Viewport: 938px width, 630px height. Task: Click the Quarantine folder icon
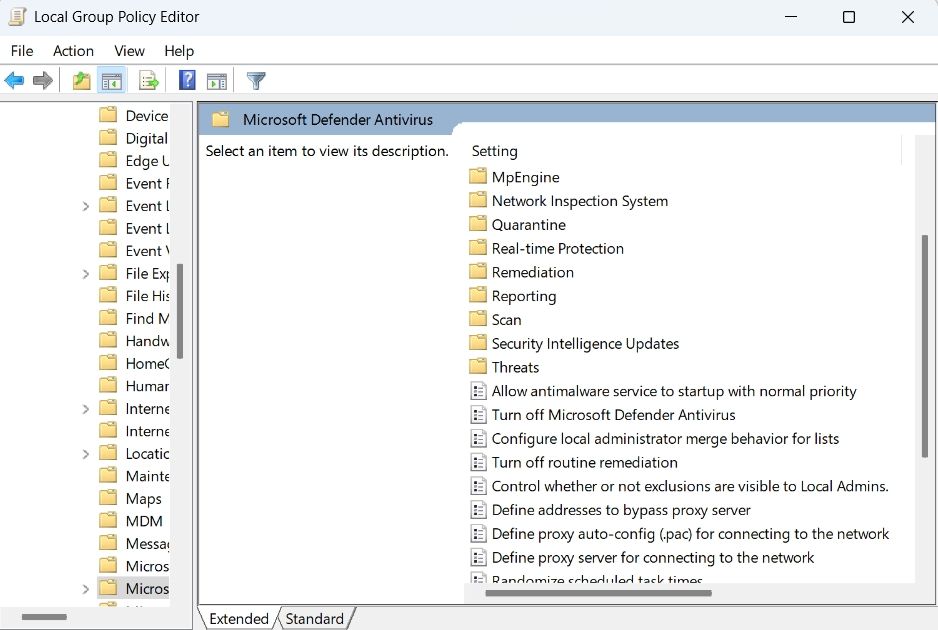[x=477, y=224]
